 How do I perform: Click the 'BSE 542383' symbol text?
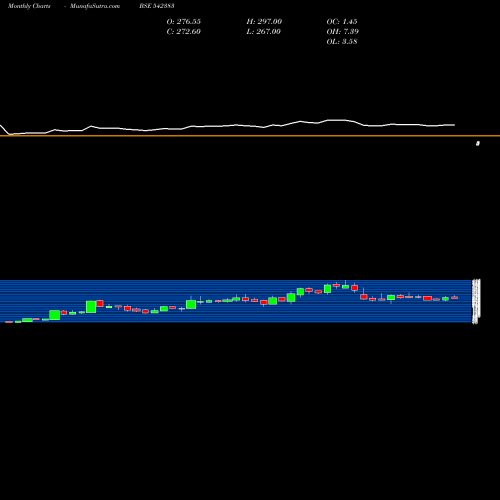tap(157, 6)
